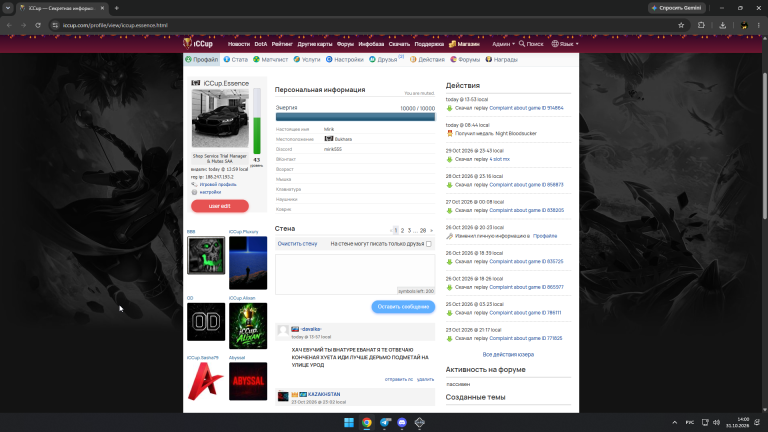Open Discord from the taskbar
Screen dimensions: 768x432
click(402, 422)
